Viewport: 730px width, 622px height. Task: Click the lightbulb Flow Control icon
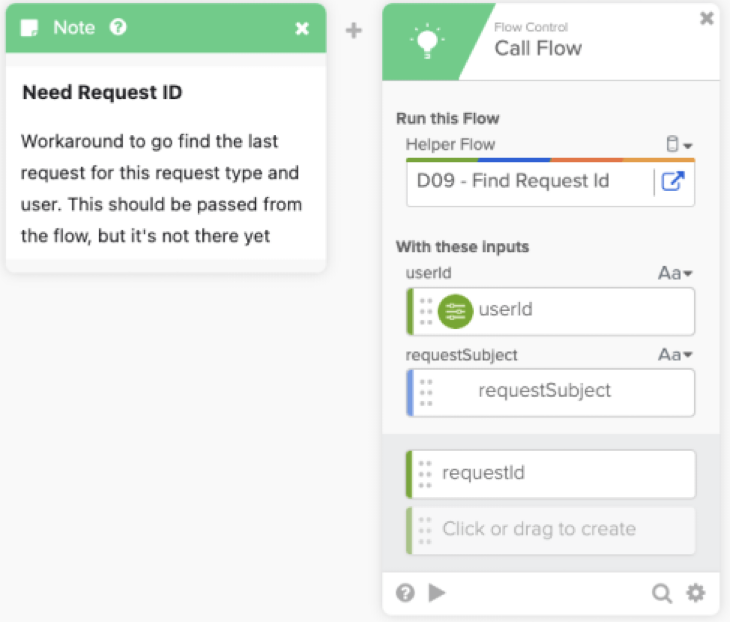428,41
